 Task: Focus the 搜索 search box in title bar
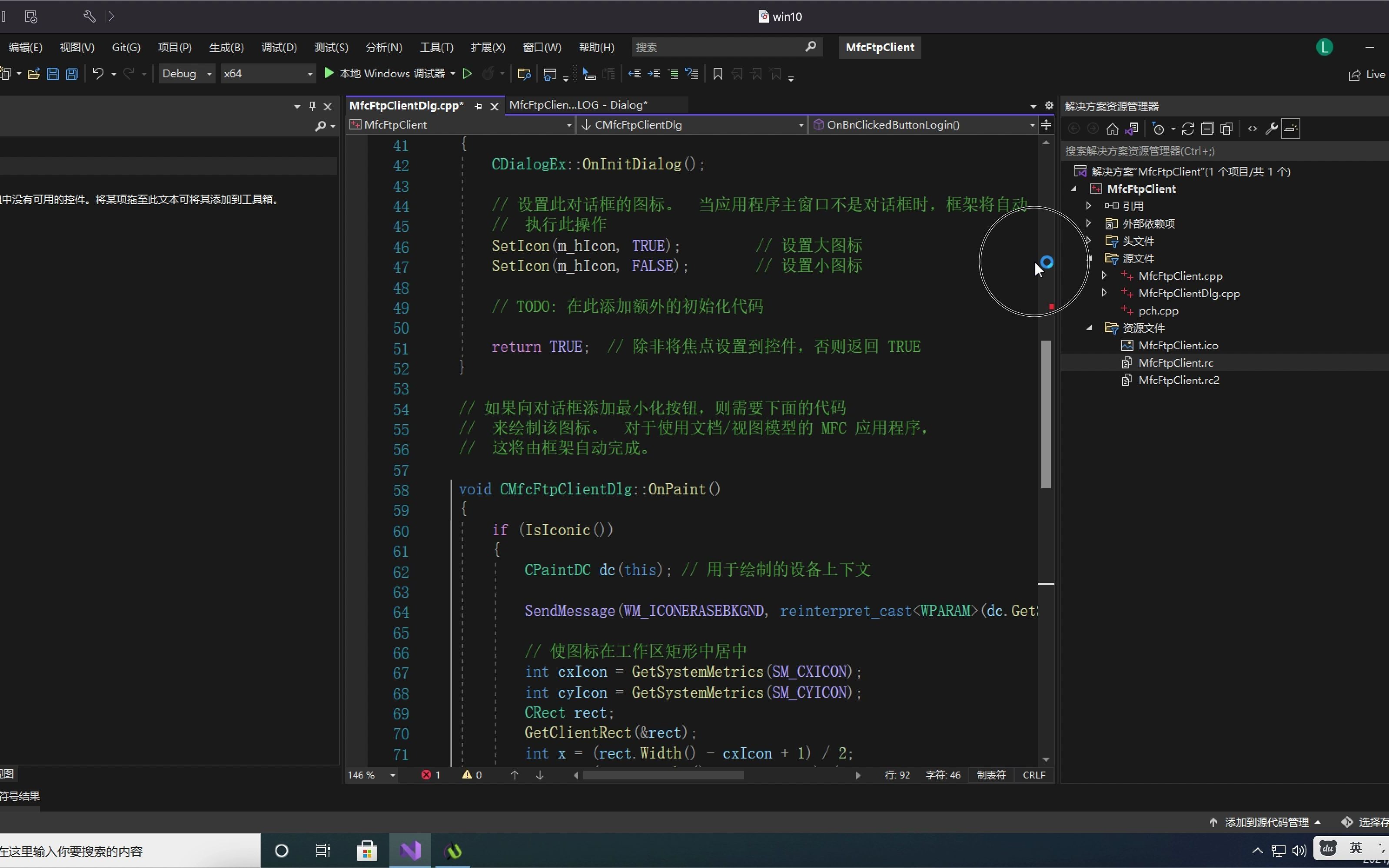point(727,47)
